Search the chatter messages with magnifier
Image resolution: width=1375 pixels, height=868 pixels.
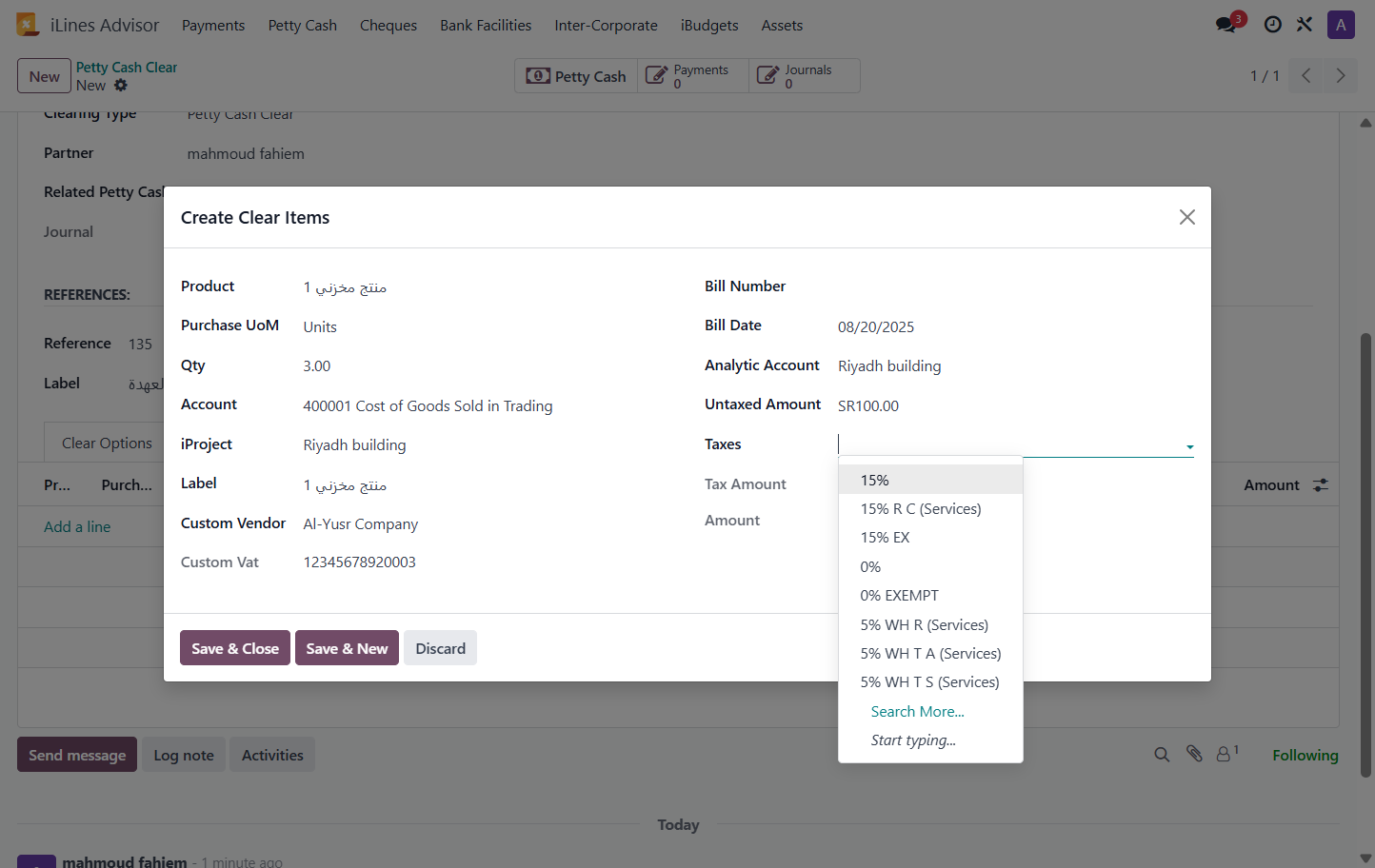(1162, 755)
